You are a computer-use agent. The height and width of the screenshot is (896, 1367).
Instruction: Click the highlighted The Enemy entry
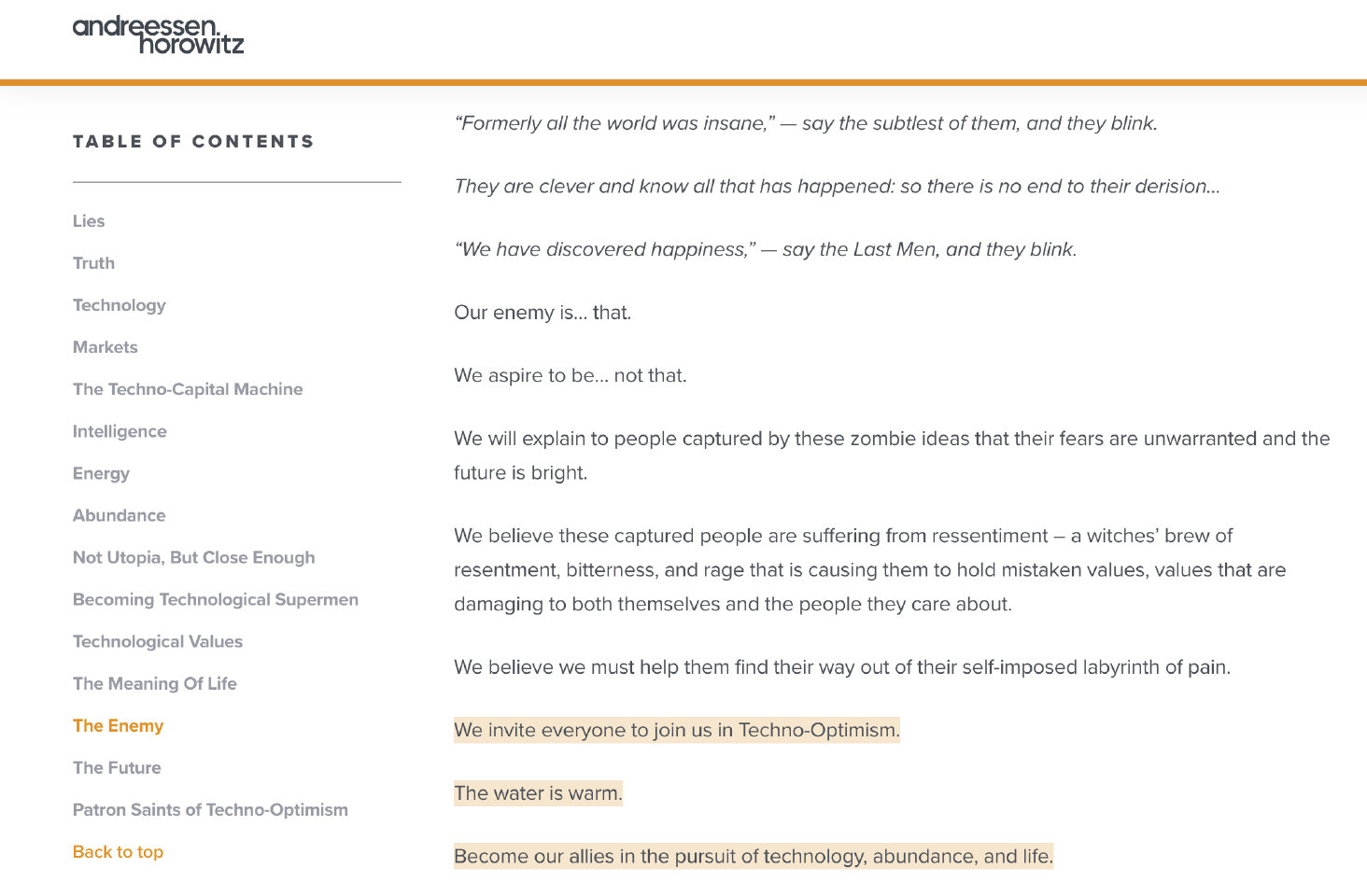(118, 725)
